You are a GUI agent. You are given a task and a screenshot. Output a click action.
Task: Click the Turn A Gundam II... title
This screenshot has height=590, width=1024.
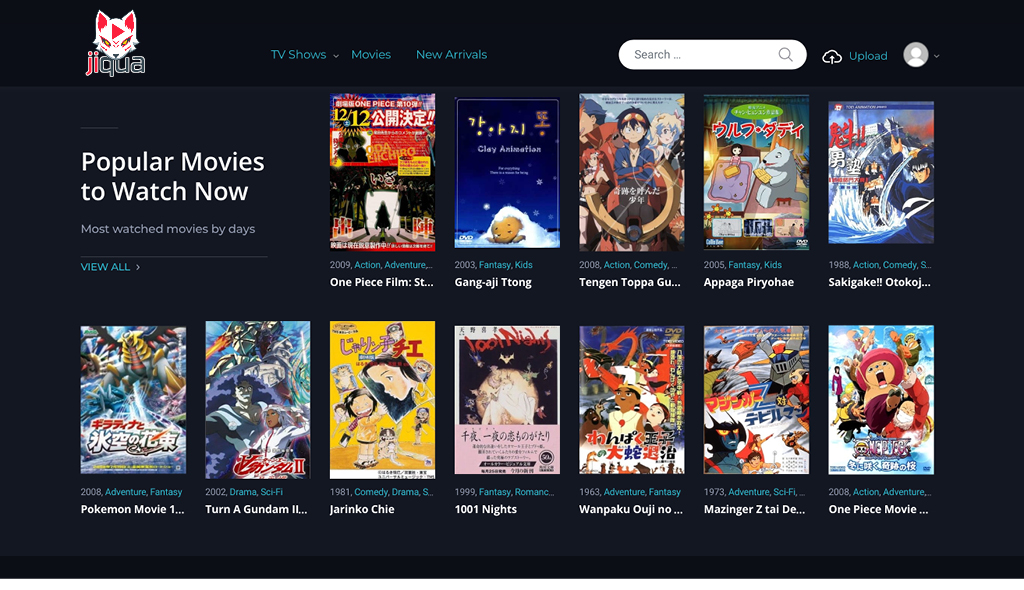click(256, 509)
